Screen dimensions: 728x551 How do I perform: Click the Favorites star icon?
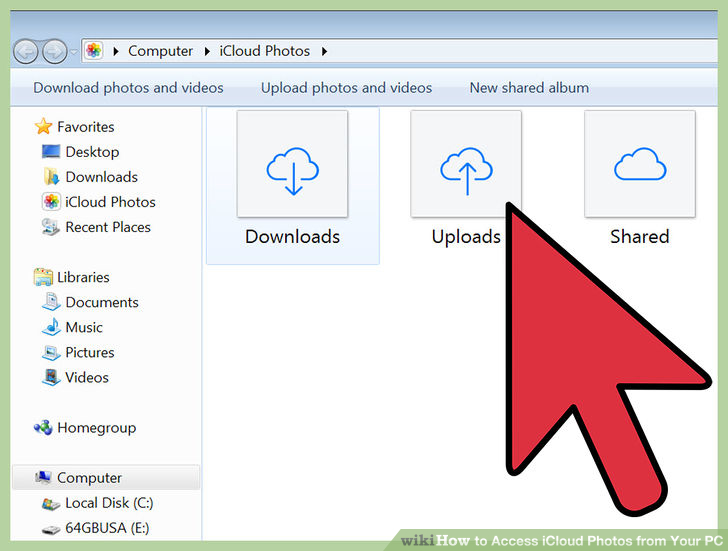43,126
